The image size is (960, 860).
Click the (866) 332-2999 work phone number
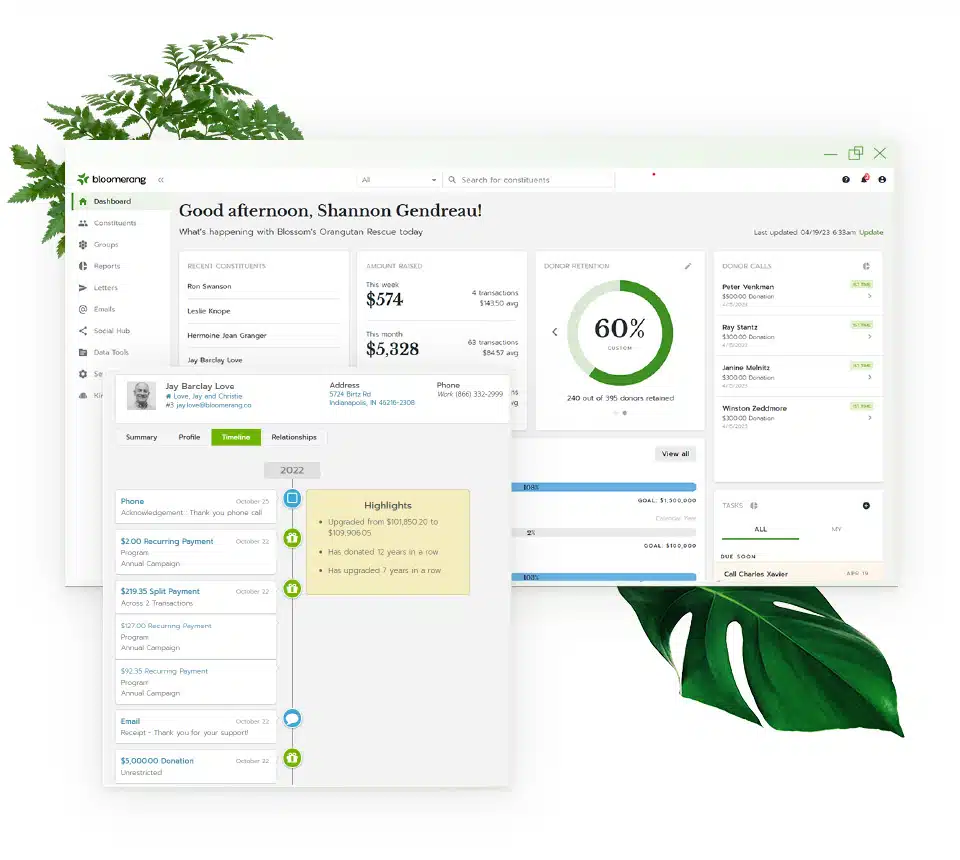click(x=479, y=394)
